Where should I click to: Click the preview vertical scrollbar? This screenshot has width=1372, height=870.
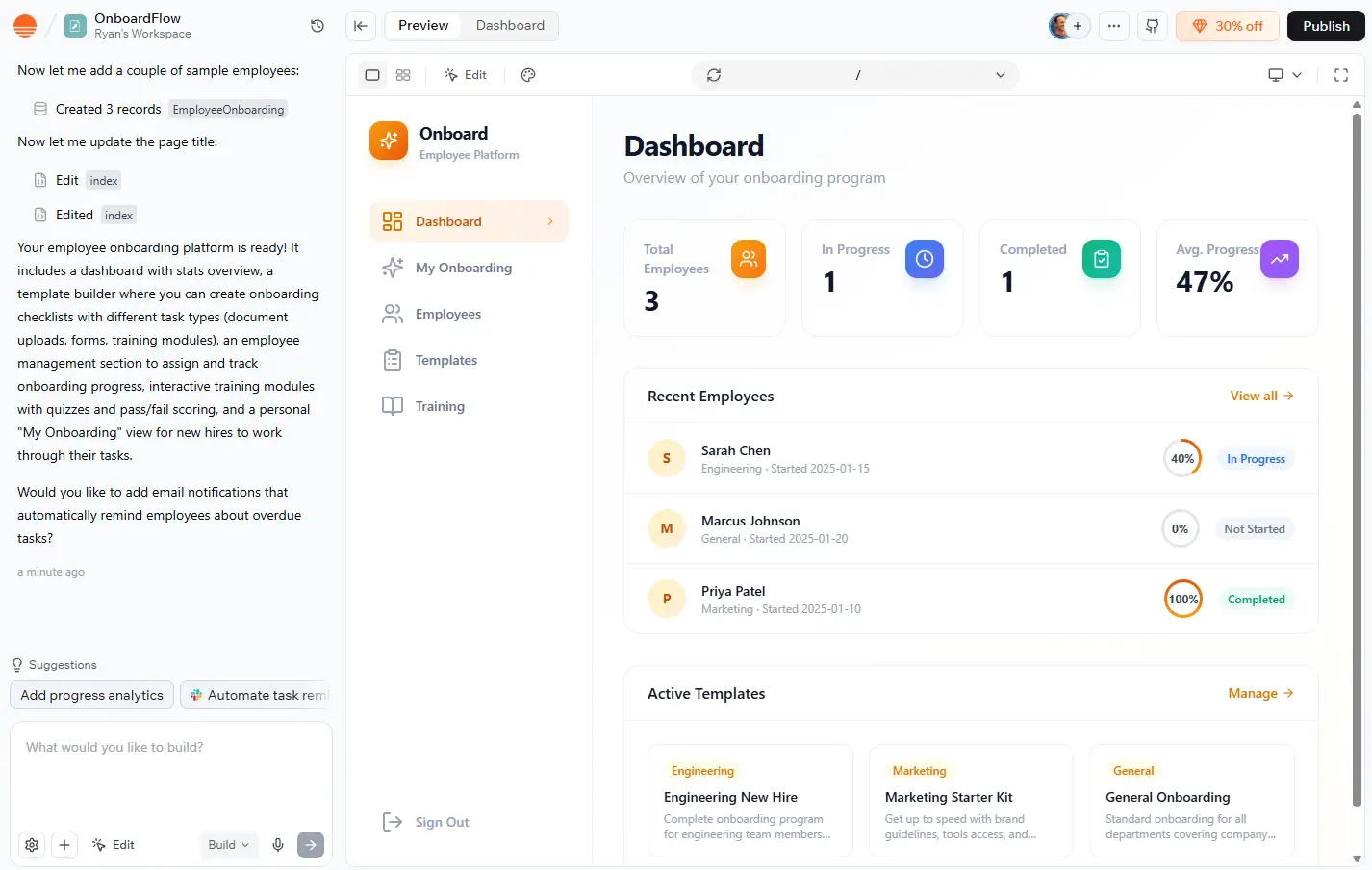[x=1358, y=462]
